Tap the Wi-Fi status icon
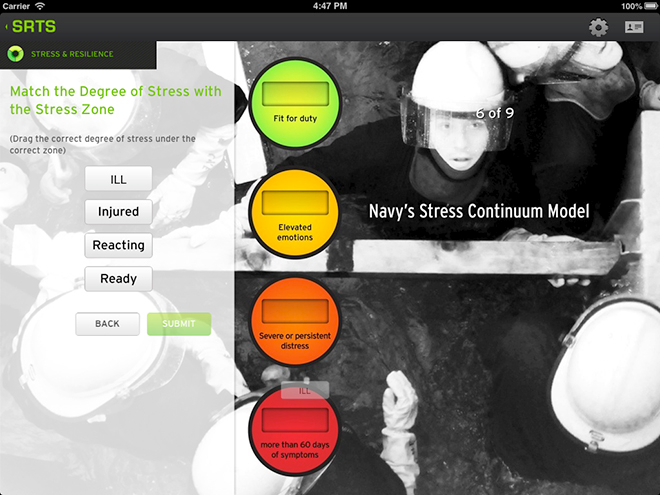 tap(39, 6)
